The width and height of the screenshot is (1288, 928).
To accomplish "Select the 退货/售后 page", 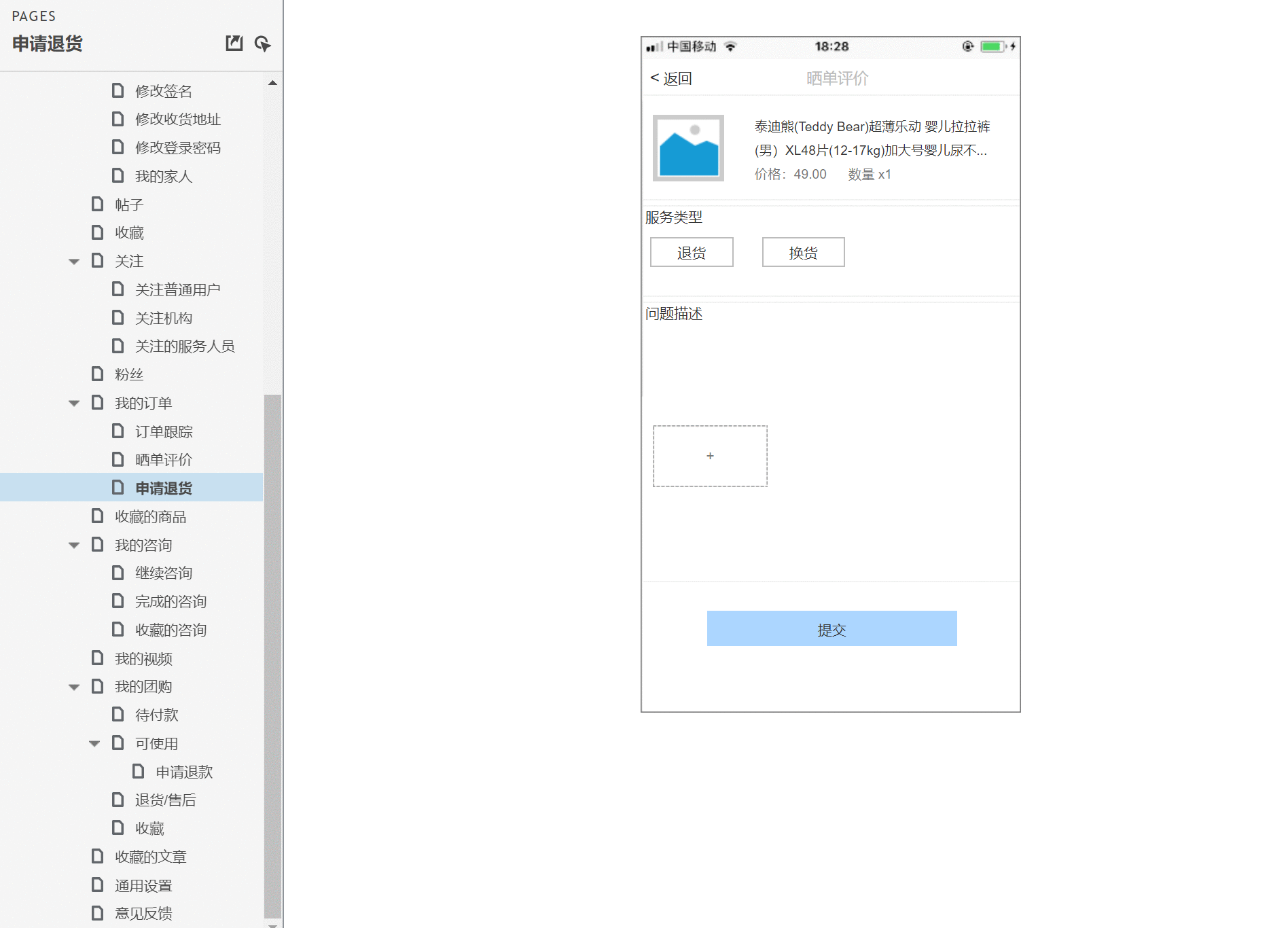I will (165, 800).
